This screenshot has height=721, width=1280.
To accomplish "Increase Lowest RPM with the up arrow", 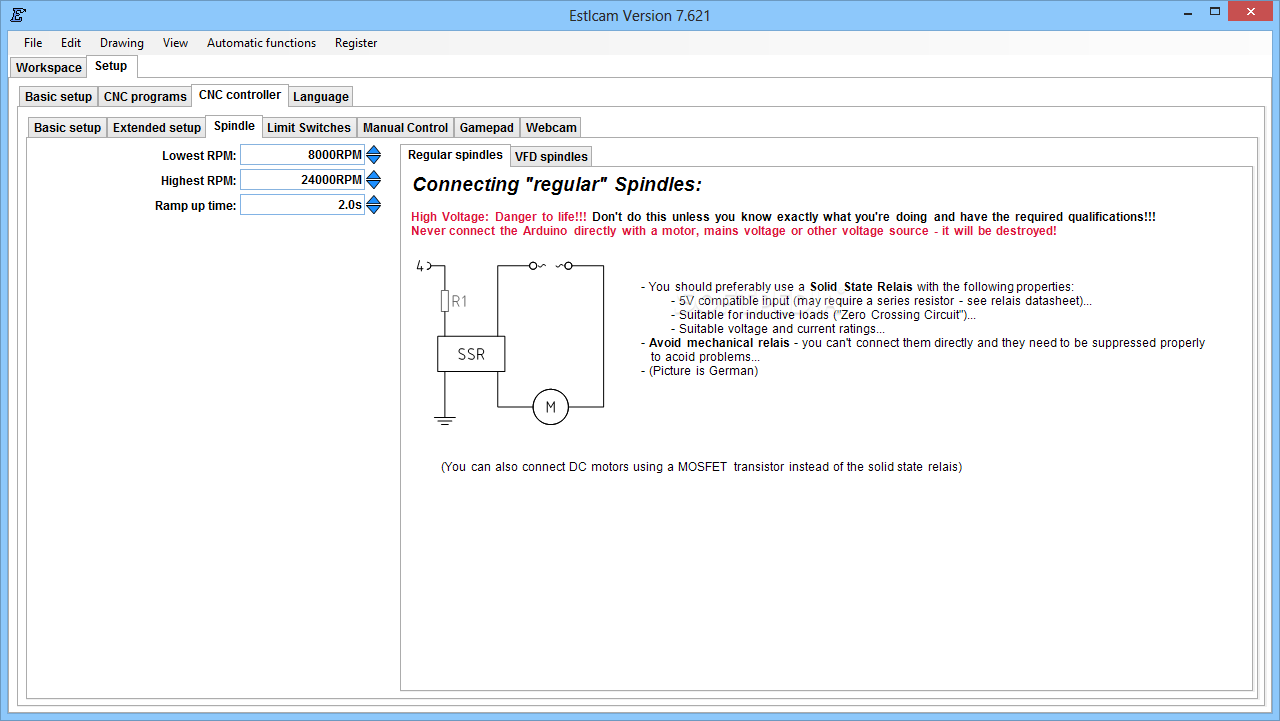I will [x=373, y=150].
